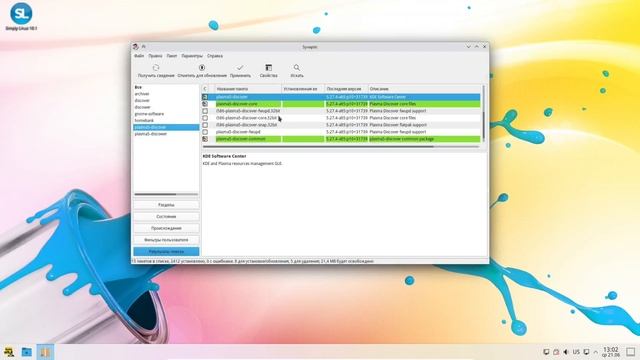
Task: Open the Правка menu
Action: click(x=155, y=56)
